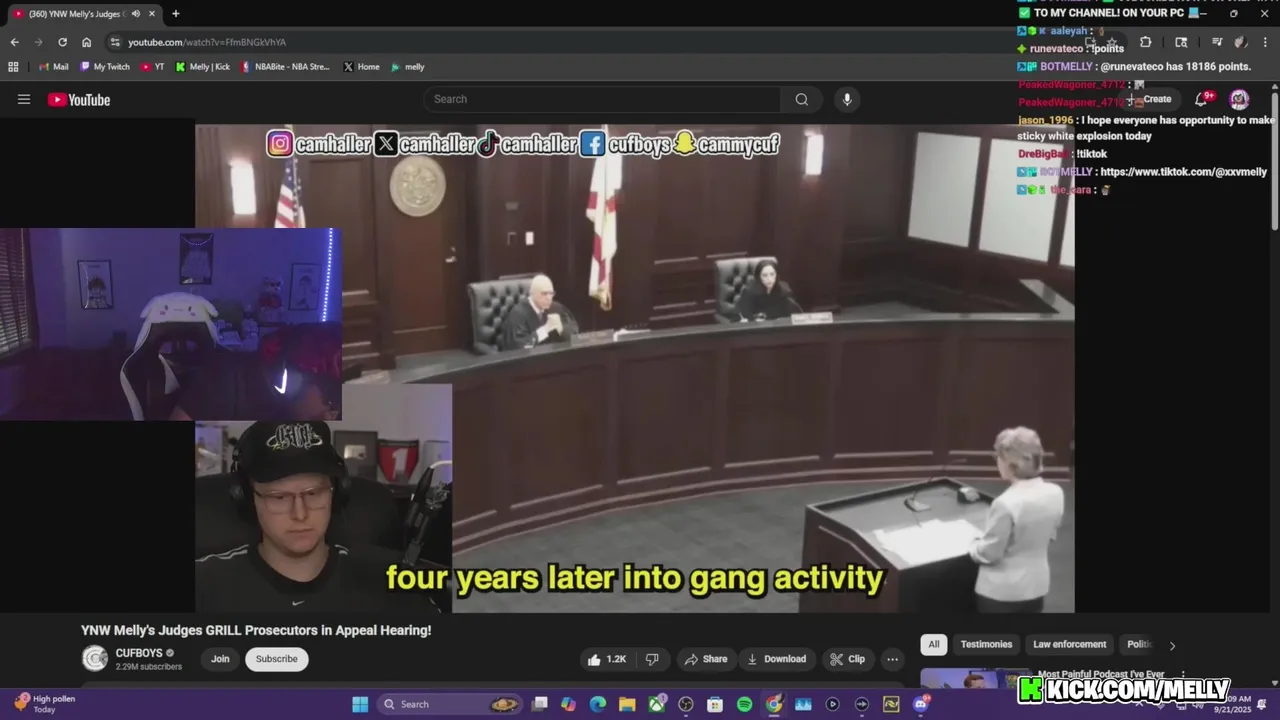This screenshot has height=720, width=1280.
Task: Click the courtroom video player
Action: [635, 368]
